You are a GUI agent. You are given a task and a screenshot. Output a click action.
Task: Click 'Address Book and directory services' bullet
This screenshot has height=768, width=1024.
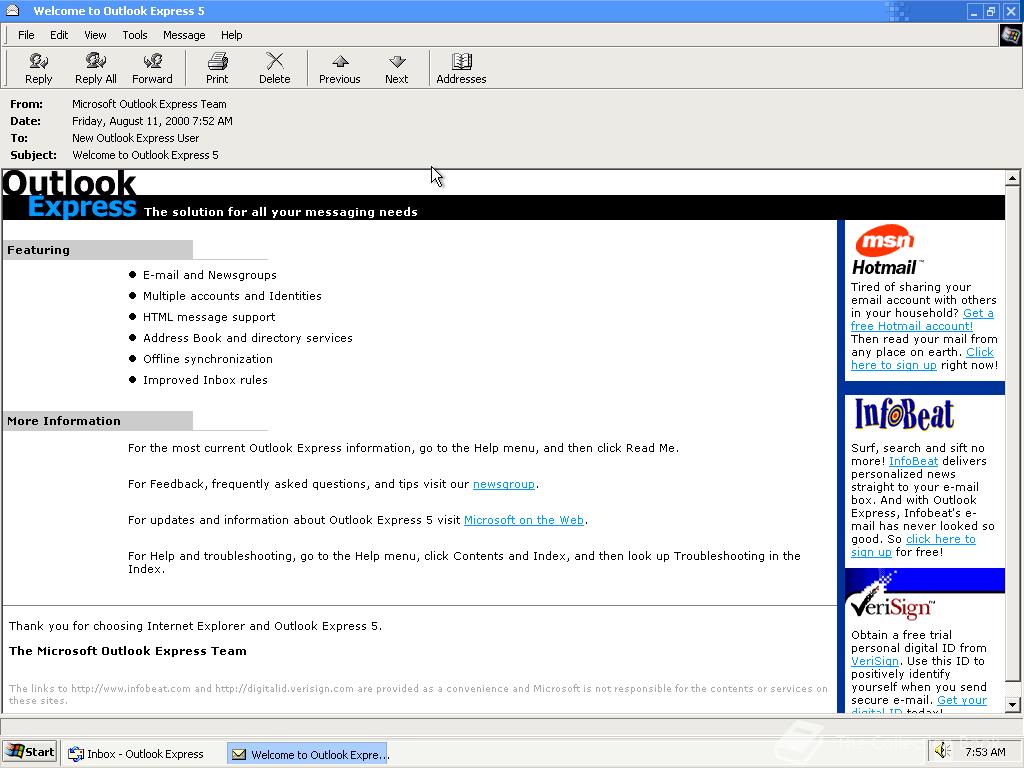(x=248, y=338)
